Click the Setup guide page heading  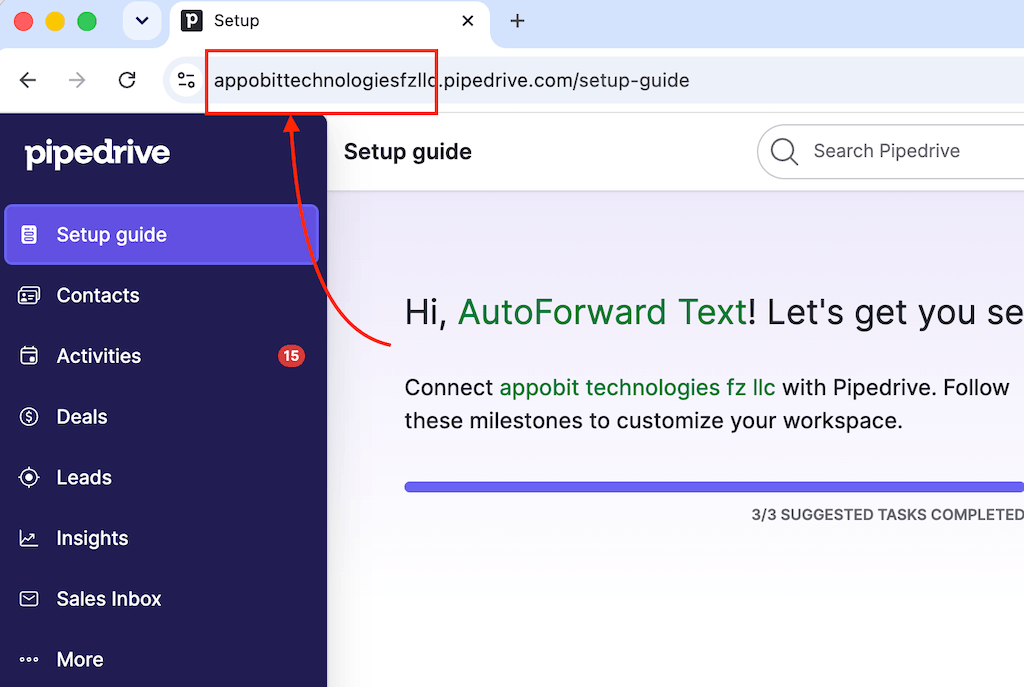pos(408,152)
